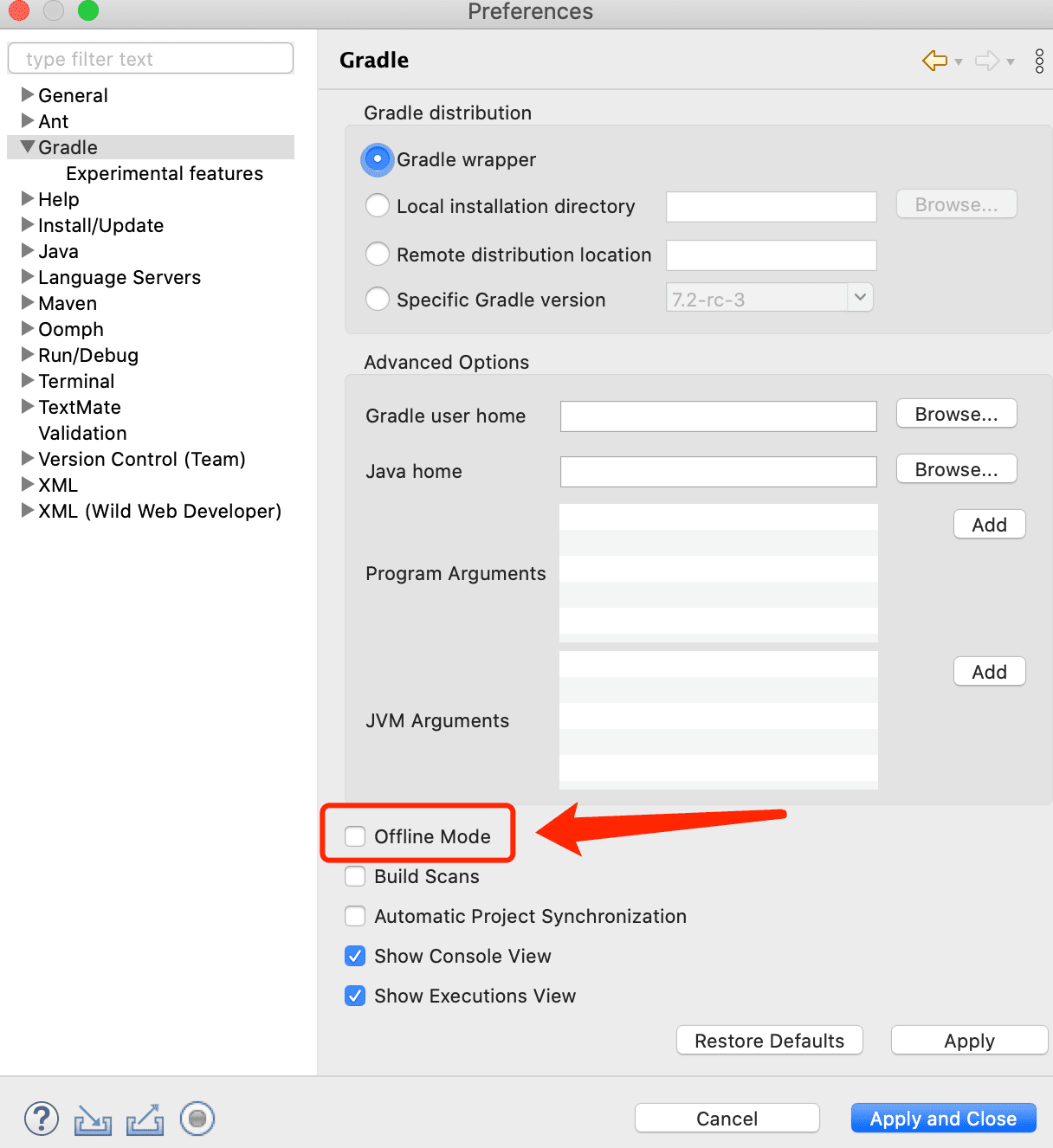Click the Gradle user home text field
The image size is (1053, 1148).
coord(719,416)
